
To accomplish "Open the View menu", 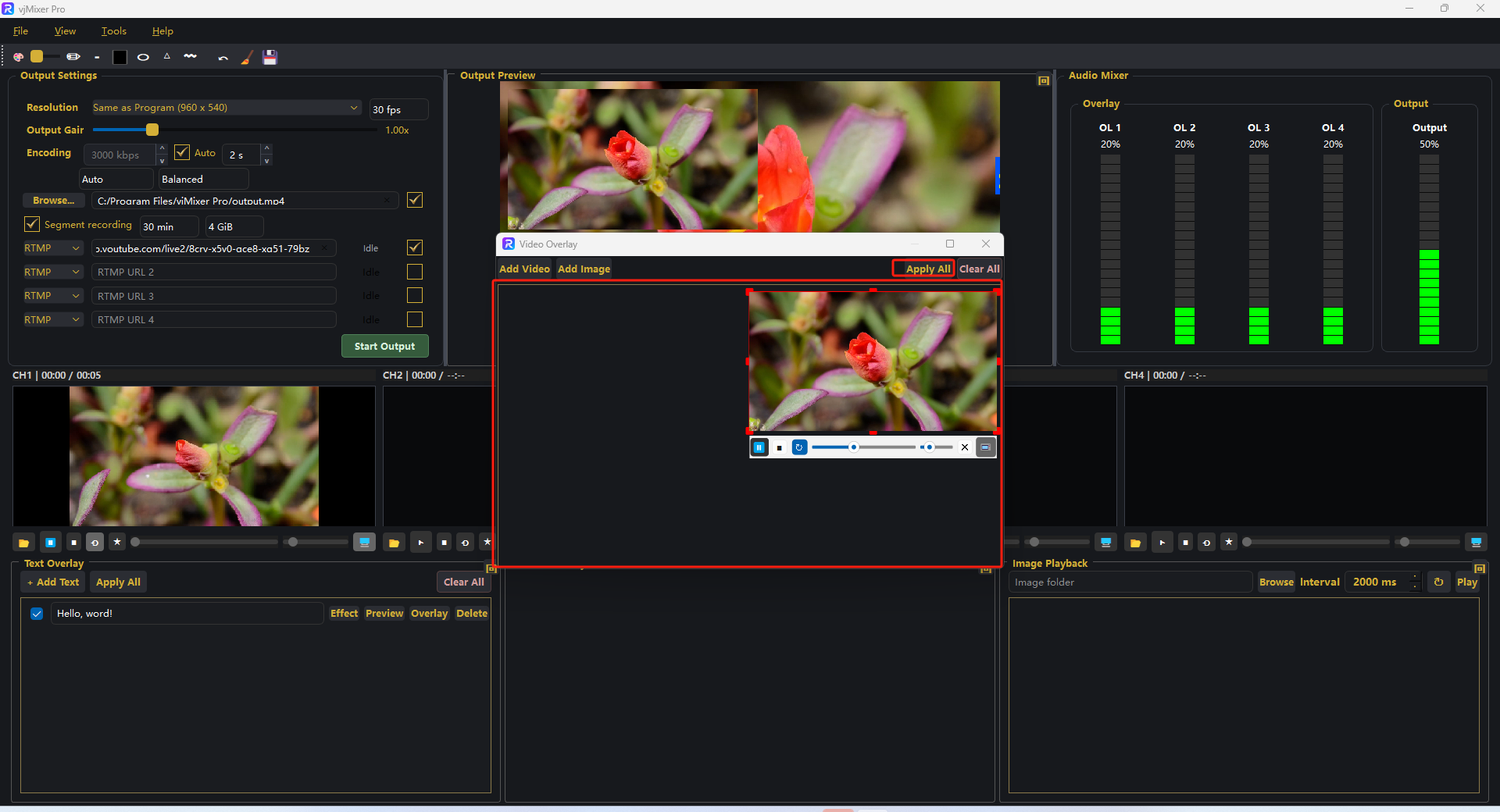I will click(65, 31).
